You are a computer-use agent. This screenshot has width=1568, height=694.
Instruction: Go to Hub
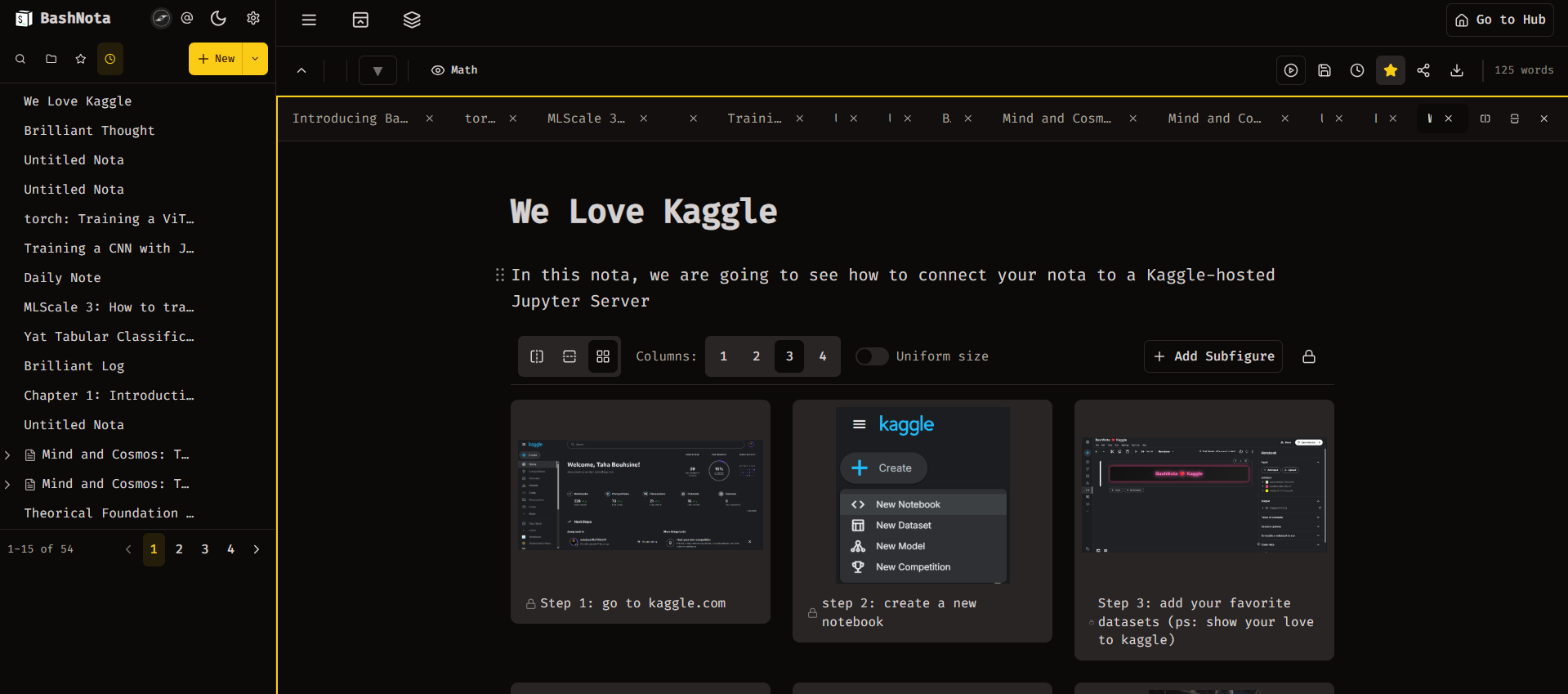click(1500, 20)
